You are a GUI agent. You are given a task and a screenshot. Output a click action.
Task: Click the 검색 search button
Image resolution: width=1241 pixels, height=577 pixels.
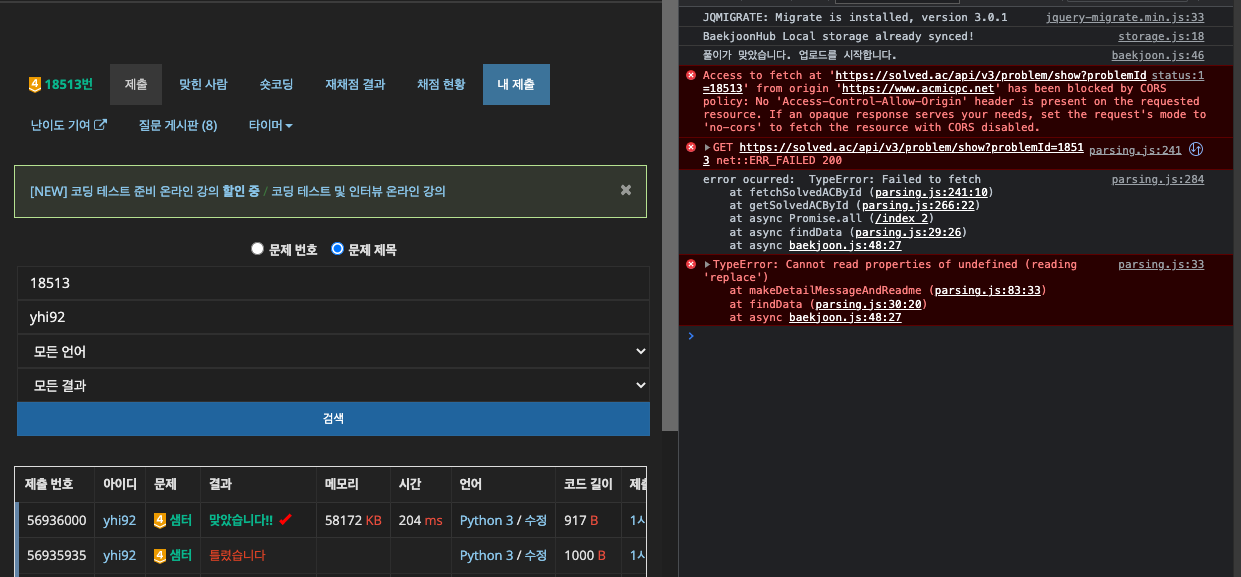333,419
